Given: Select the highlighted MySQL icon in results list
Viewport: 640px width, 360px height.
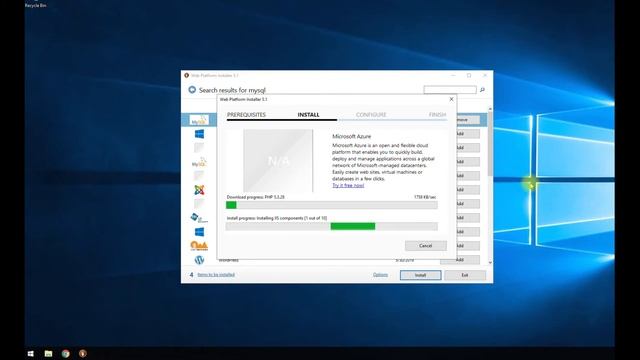Looking at the screenshot, I should tap(199, 120).
